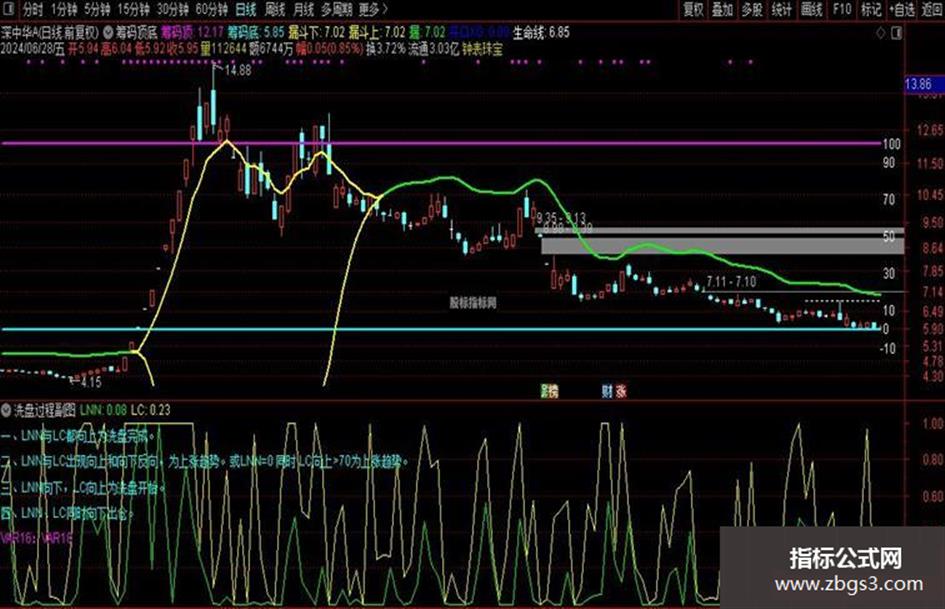Expand the 更多 more periods menu

click(373, 9)
